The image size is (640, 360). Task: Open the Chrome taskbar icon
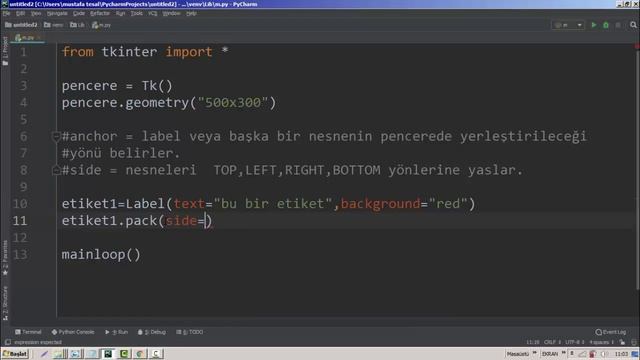pos(140,353)
